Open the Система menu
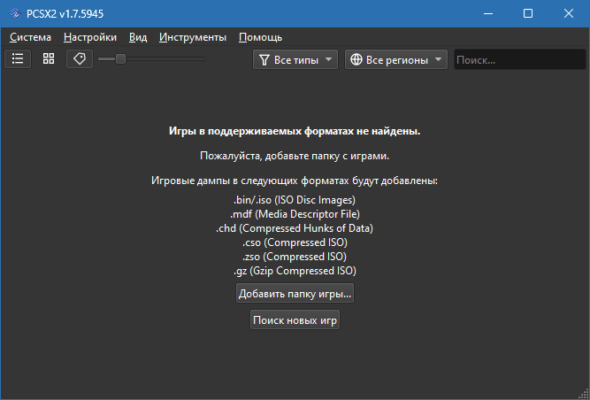The height and width of the screenshot is (400, 590). point(30,38)
